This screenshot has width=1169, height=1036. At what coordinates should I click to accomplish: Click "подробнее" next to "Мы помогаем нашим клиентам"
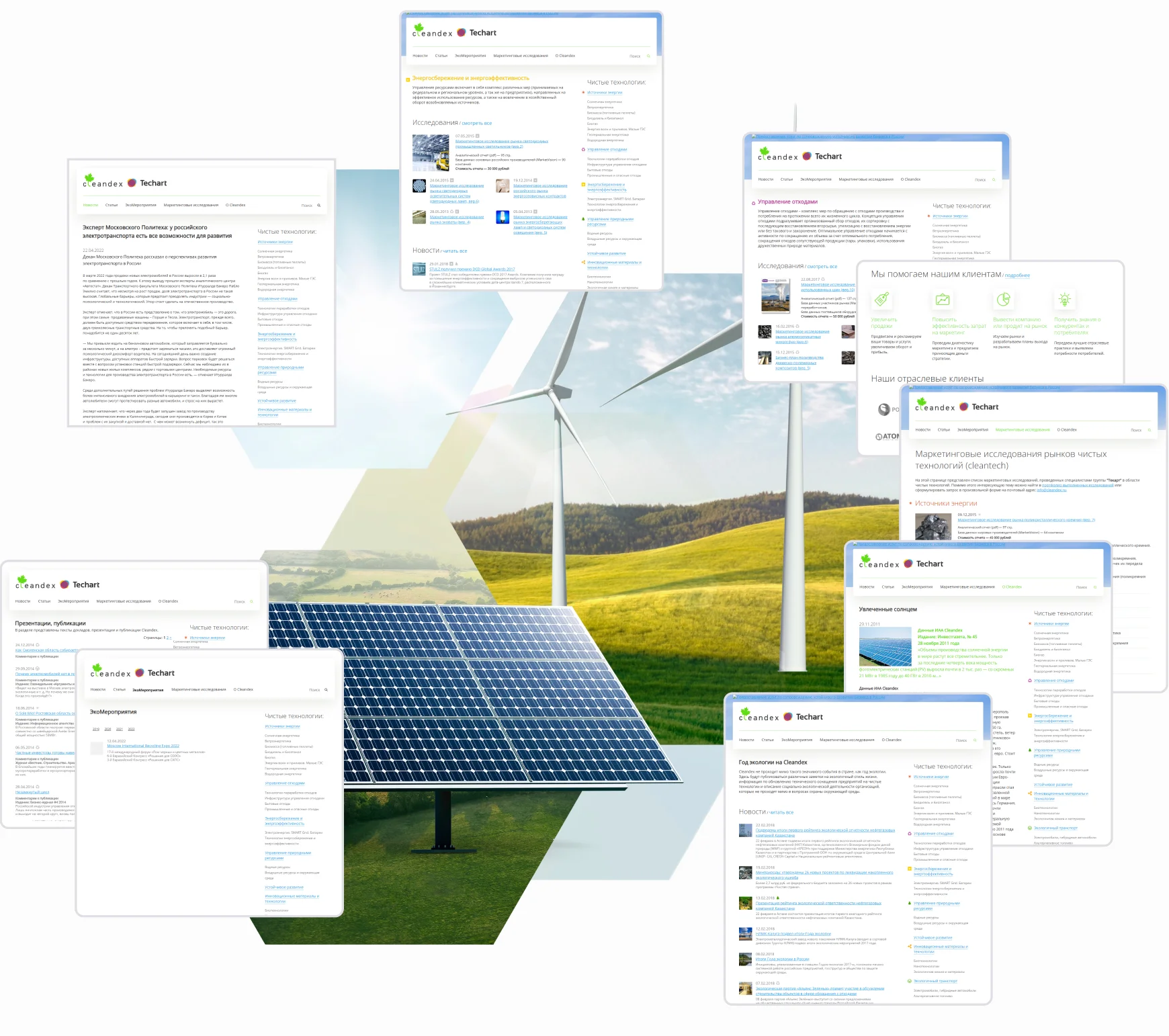click(x=1017, y=275)
